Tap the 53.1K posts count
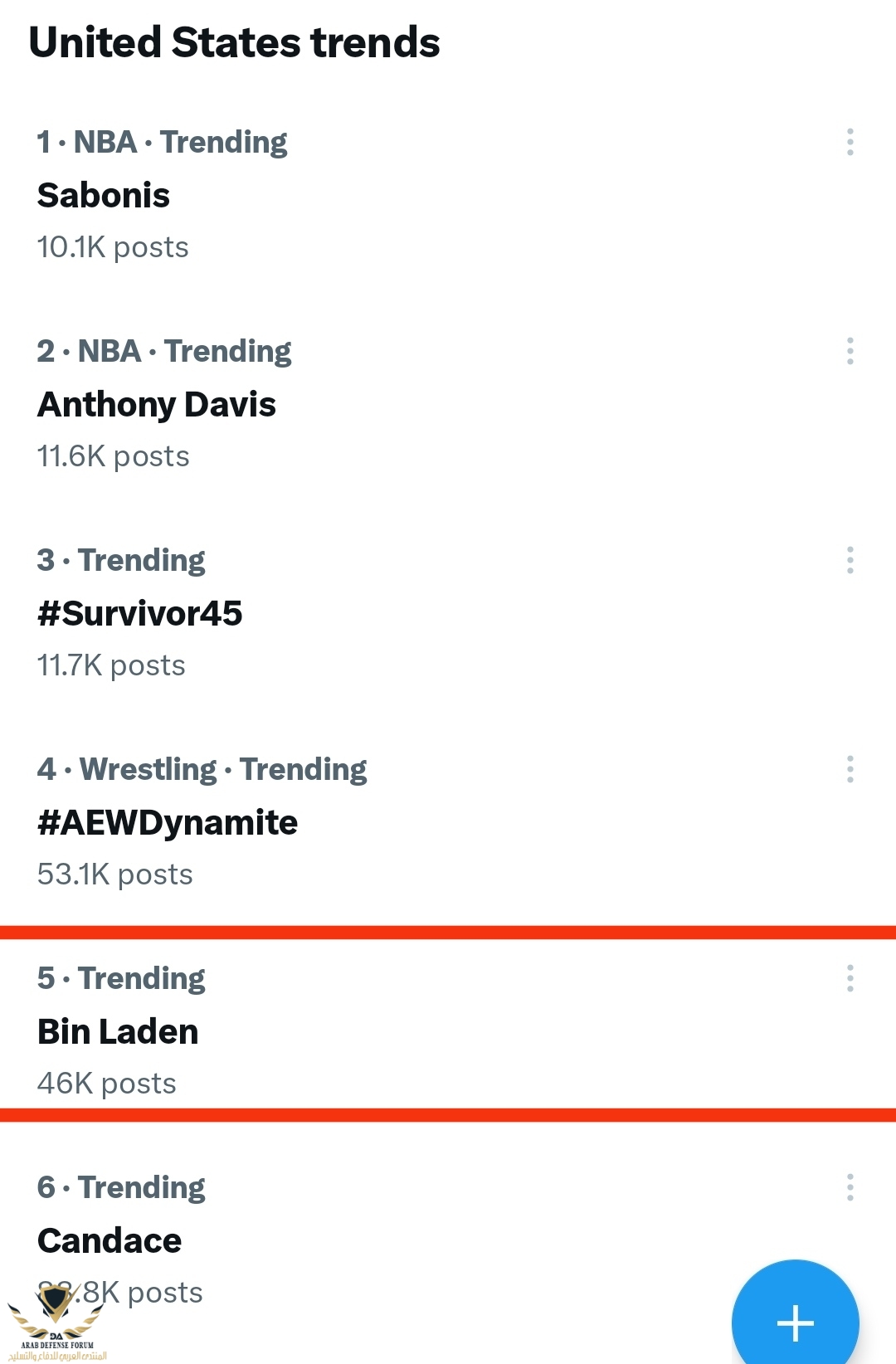 tap(114, 874)
